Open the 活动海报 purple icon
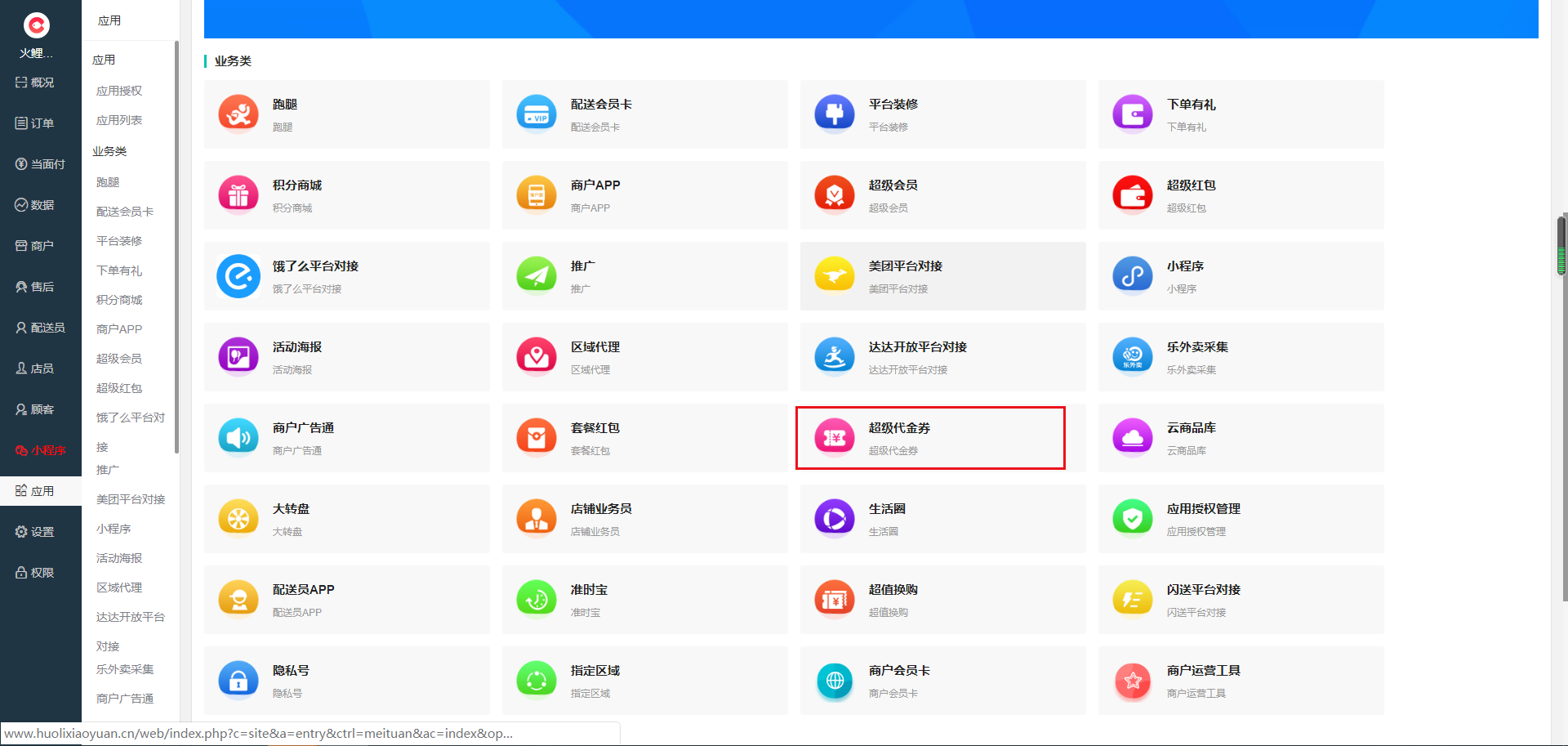This screenshot has width=1568, height=746. point(238,356)
